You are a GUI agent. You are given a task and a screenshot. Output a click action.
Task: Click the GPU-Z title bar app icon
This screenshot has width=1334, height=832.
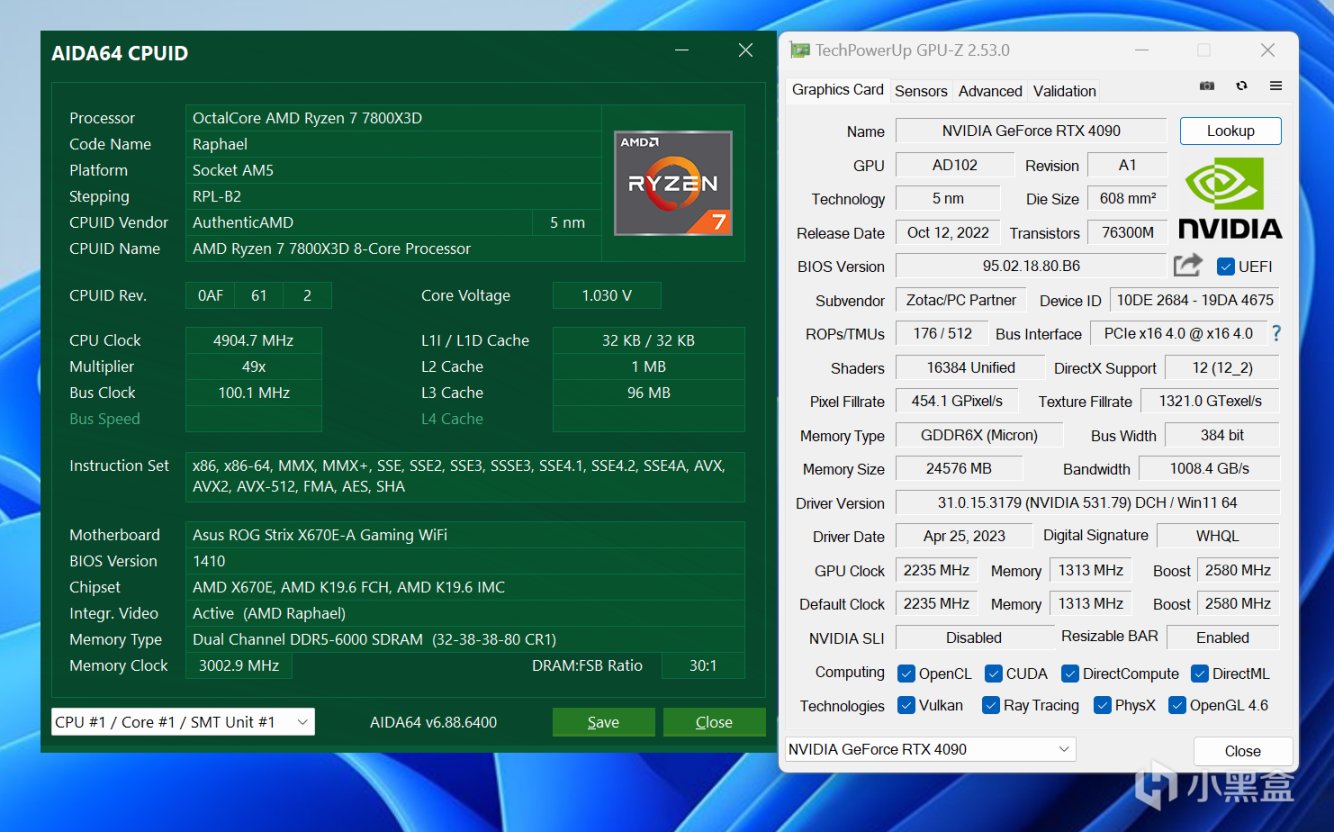(x=799, y=50)
